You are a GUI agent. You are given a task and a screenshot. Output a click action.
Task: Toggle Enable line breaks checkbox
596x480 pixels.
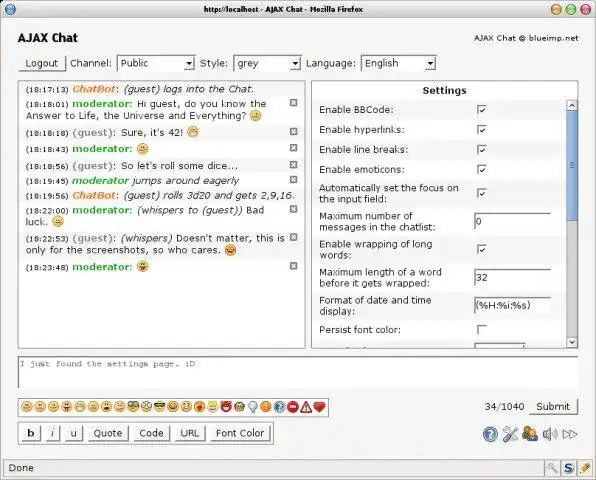pos(482,150)
